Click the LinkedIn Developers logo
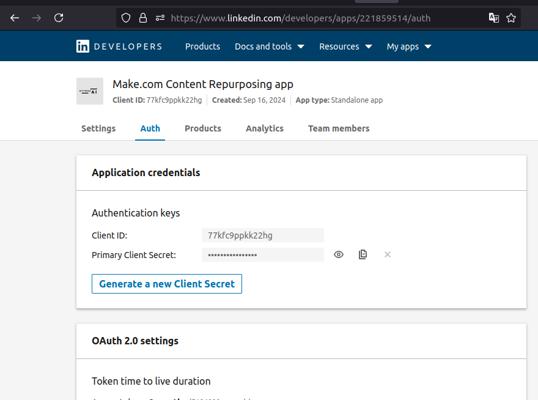Screen dimensions: 538x400 pos(119,46)
